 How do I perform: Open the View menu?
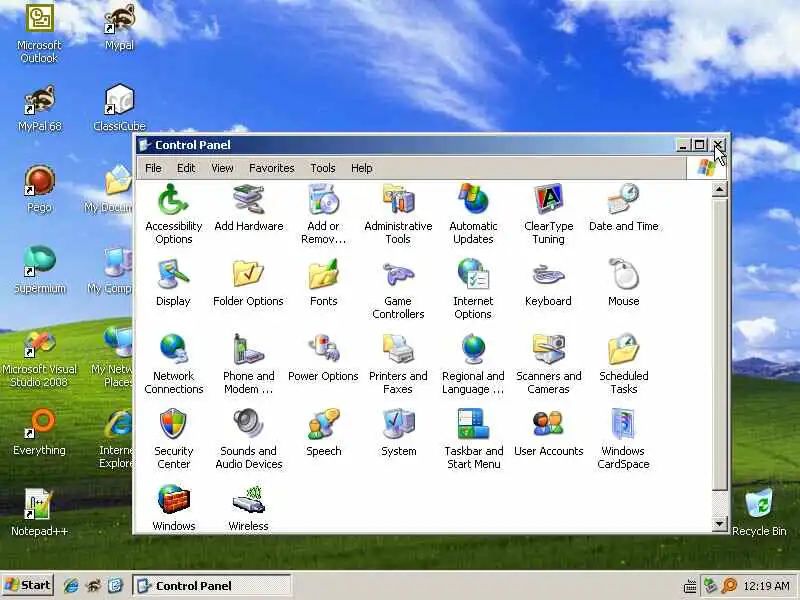pyautogui.click(x=222, y=168)
